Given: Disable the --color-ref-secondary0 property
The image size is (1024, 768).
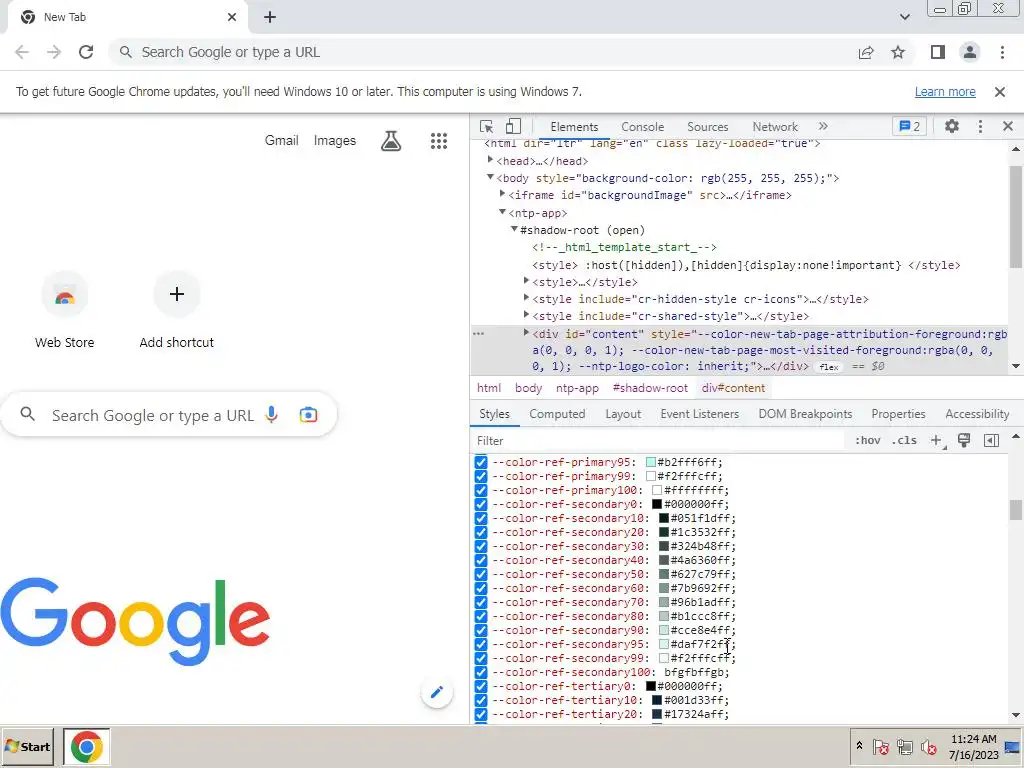Looking at the screenshot, I should [x=481, y=504].
